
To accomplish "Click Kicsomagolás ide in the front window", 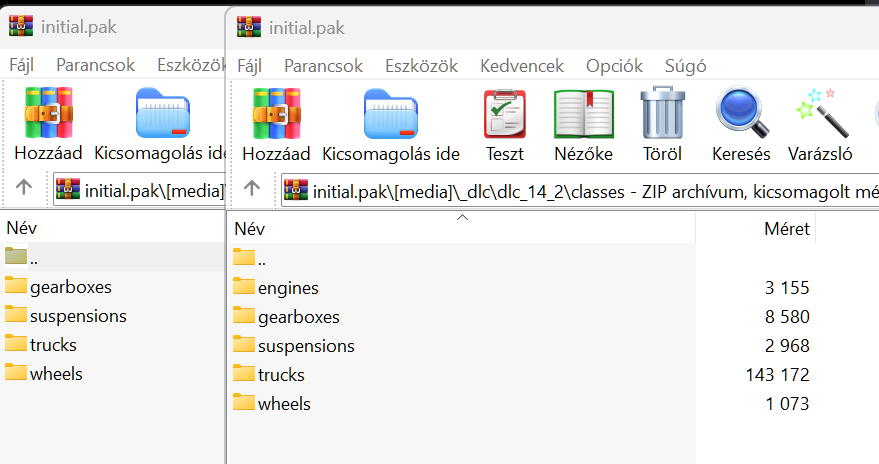I will [391, 125].
